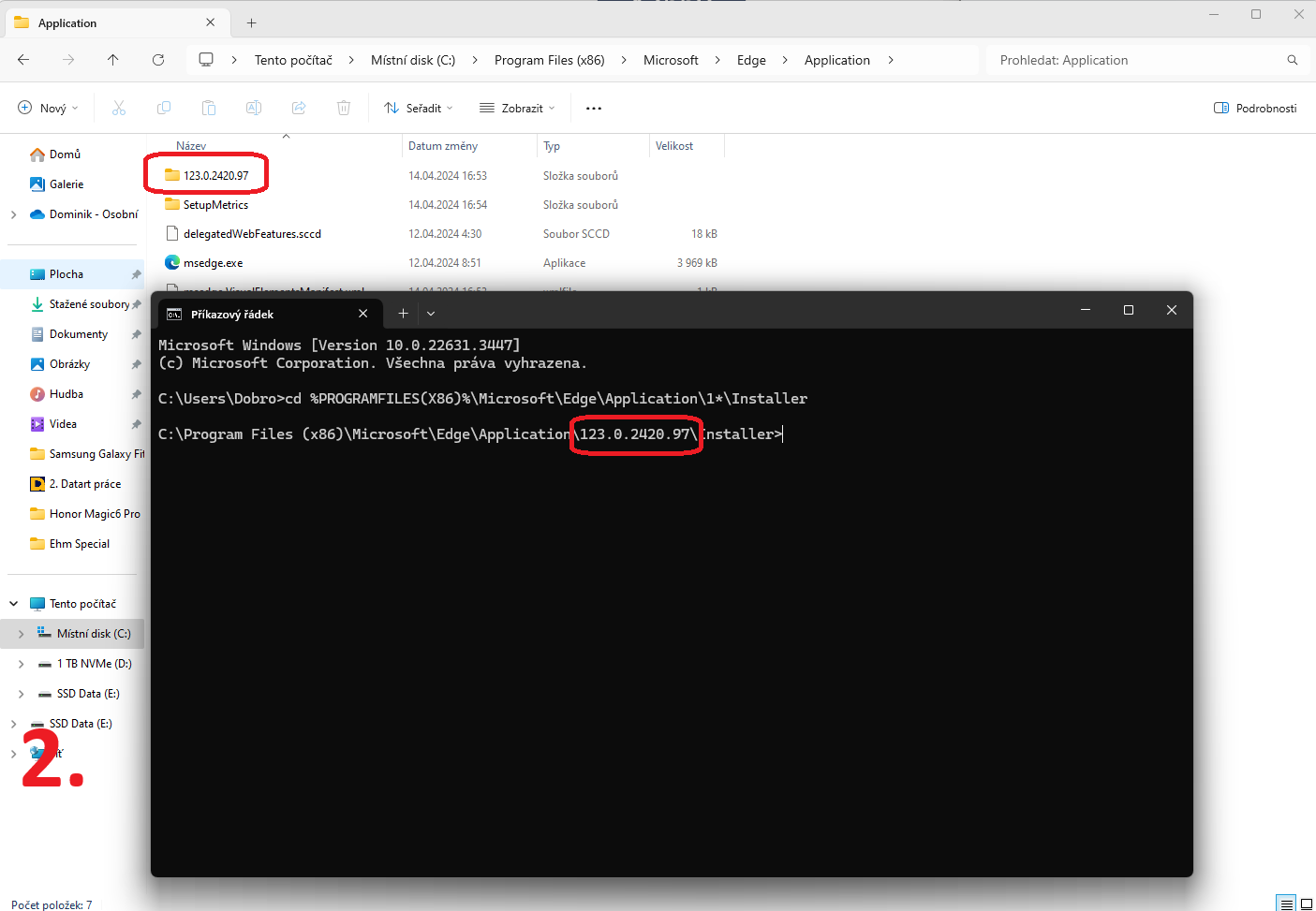Click the Rename icon

(x=254, y=109)
